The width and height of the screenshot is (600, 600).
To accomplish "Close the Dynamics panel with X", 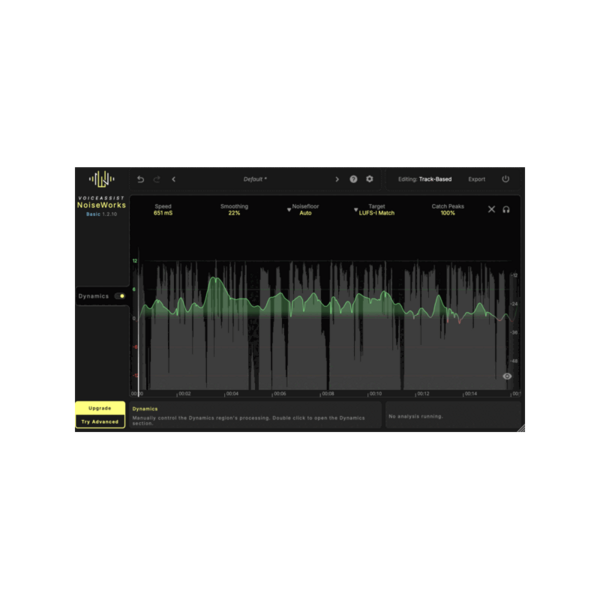I will (491, 209).
